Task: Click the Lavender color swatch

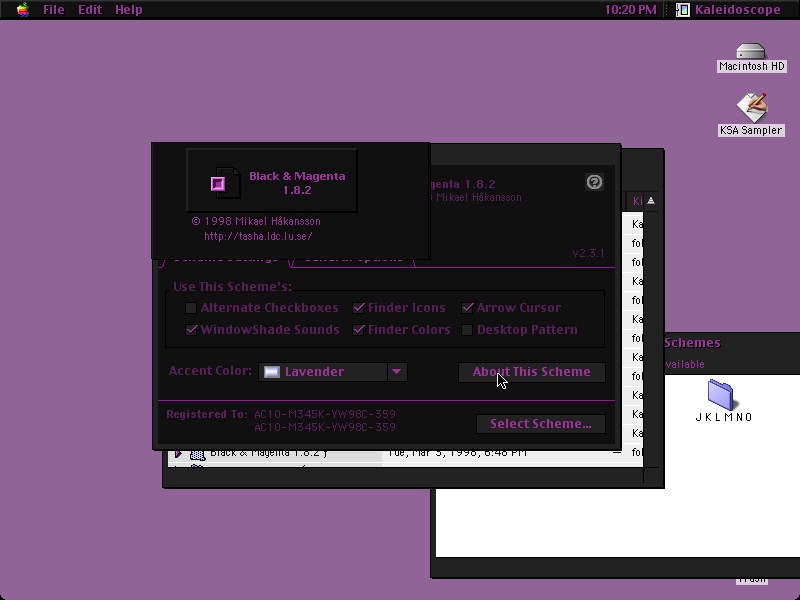Action: pos(271,372)
